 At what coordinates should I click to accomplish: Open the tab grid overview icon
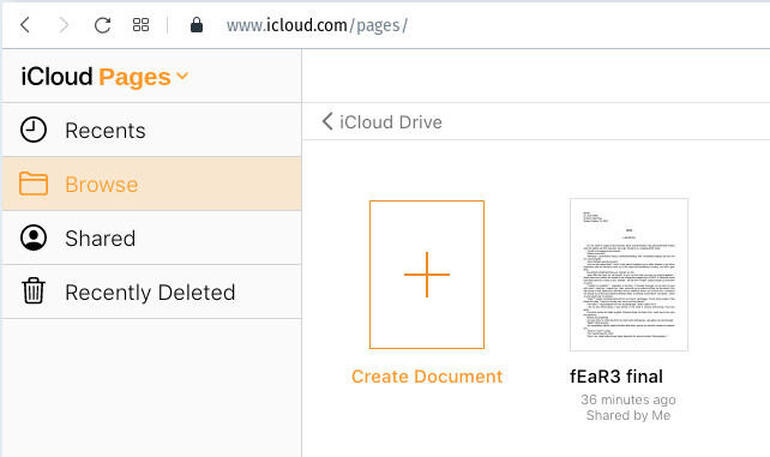tap(141, 25)
